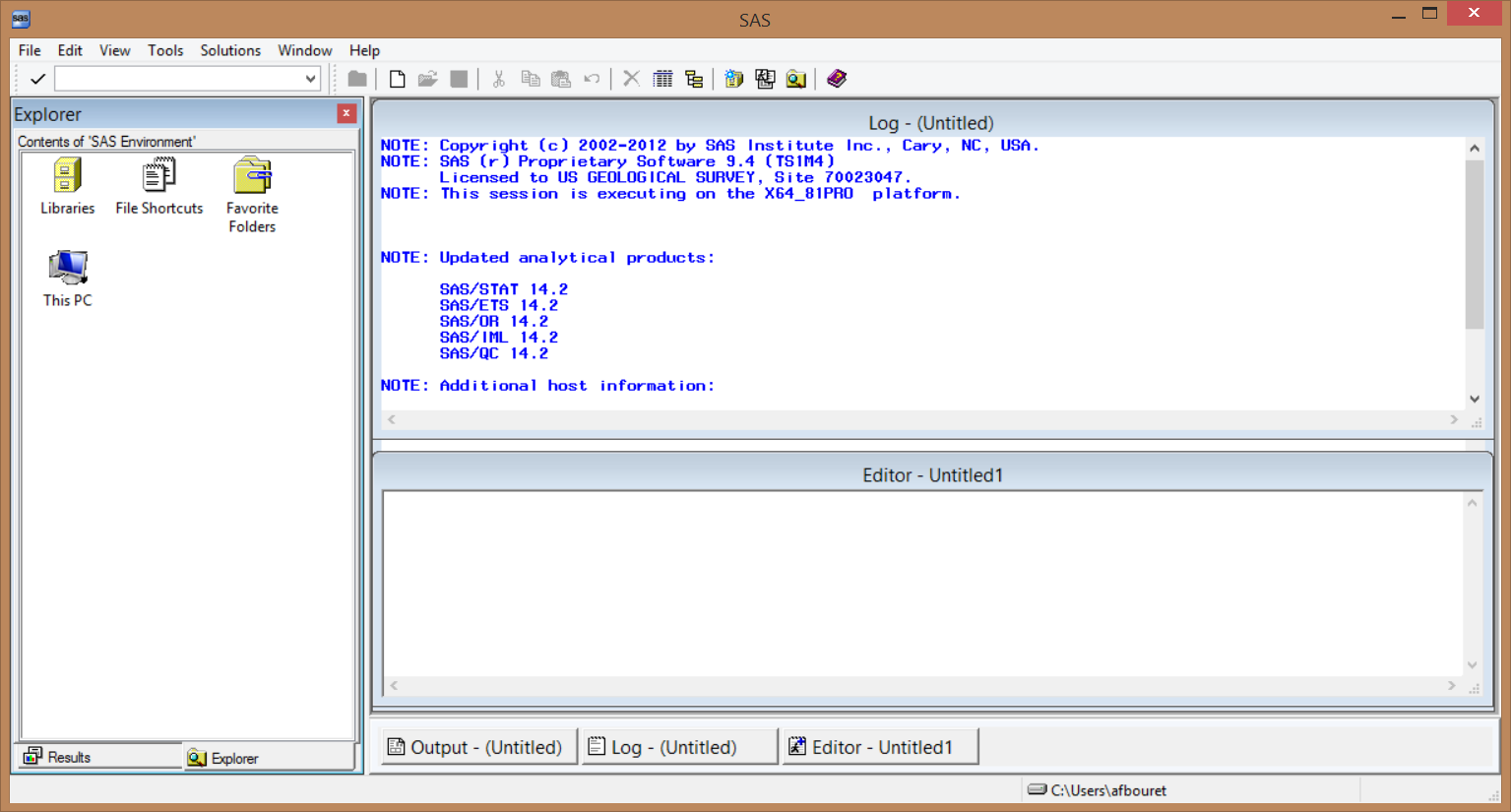Screen dimensions: 1511x812
Task: Open the Window menu
Action: pos(305,50)
